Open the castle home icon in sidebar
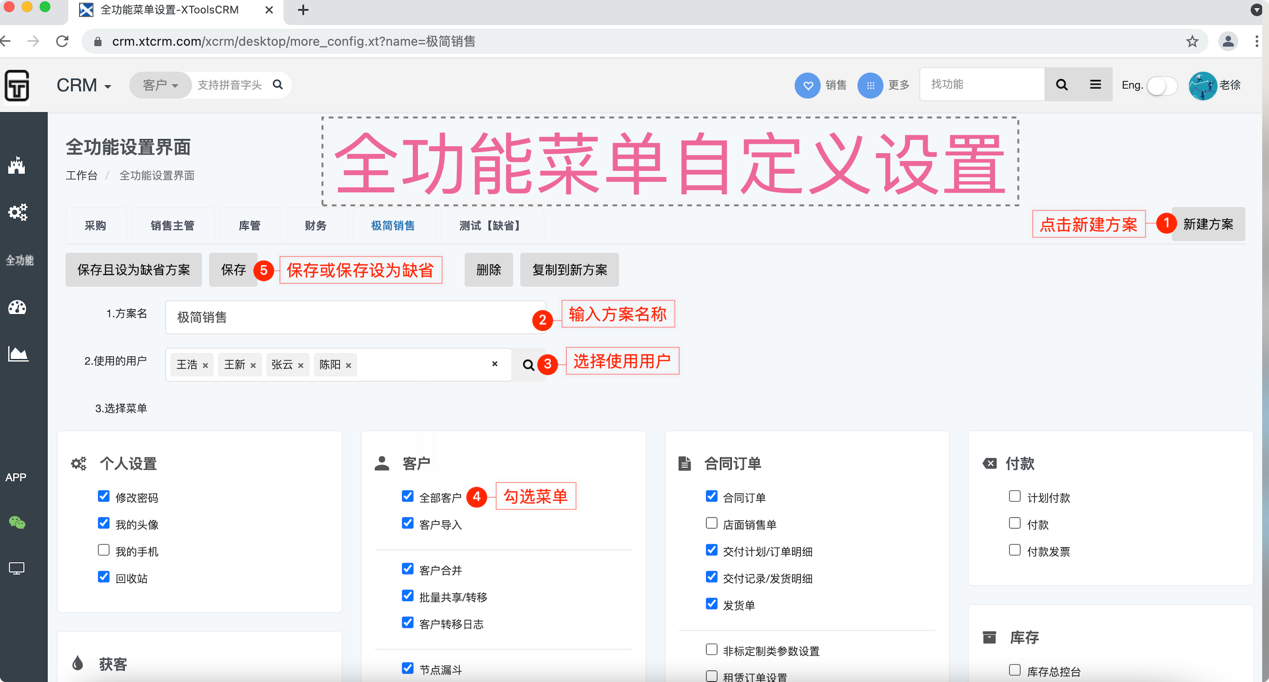 click(x=17, y=165)
